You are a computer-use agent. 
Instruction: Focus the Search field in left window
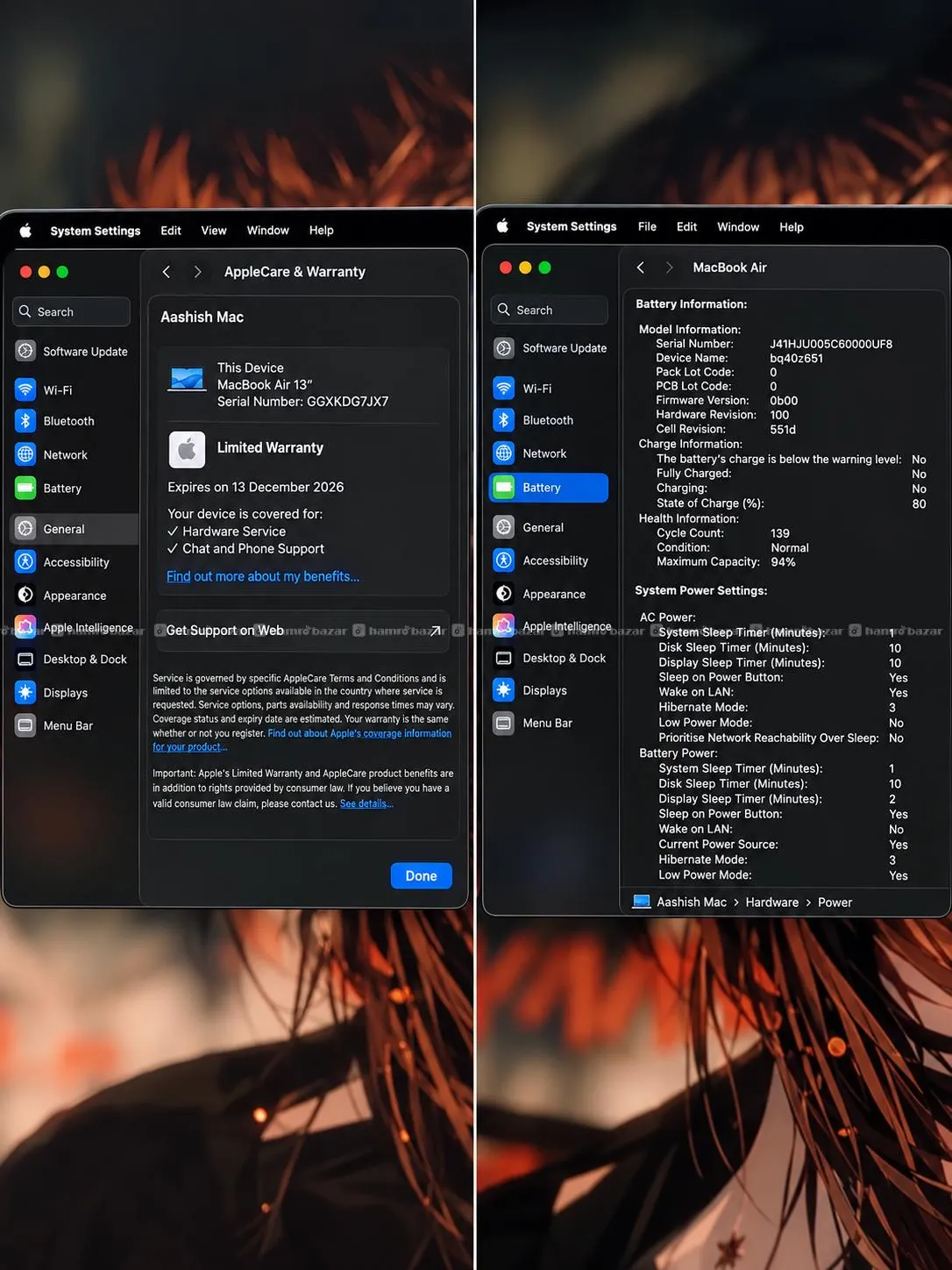(x=72, y=311)
